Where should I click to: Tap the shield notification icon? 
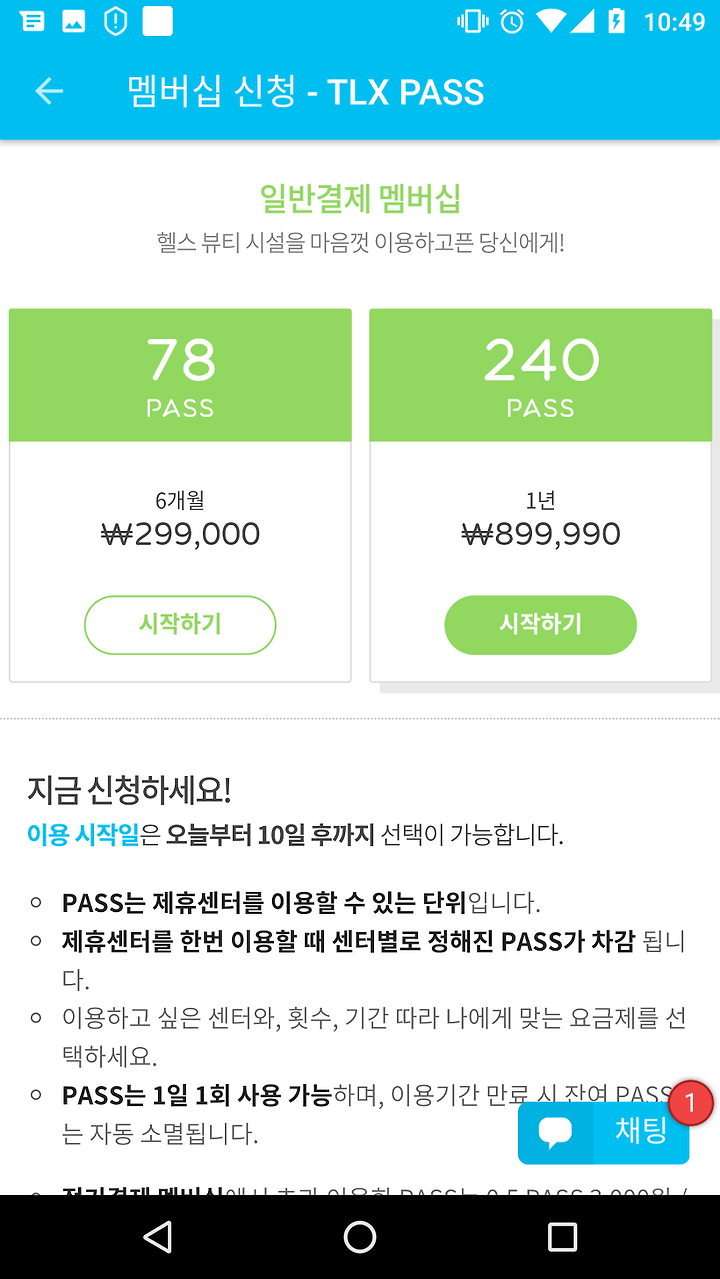pos(116,21)
